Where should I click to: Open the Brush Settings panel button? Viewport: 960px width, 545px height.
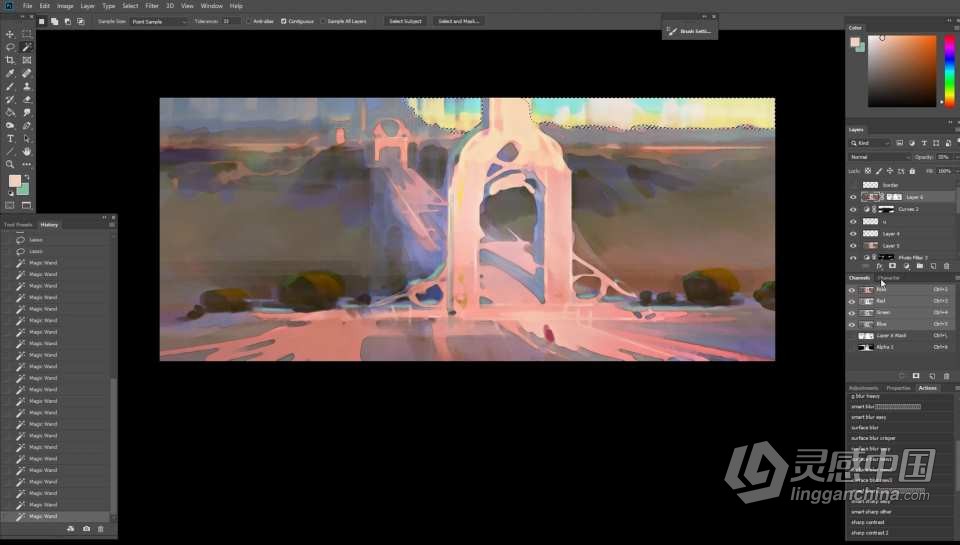(x=689, y=31)
